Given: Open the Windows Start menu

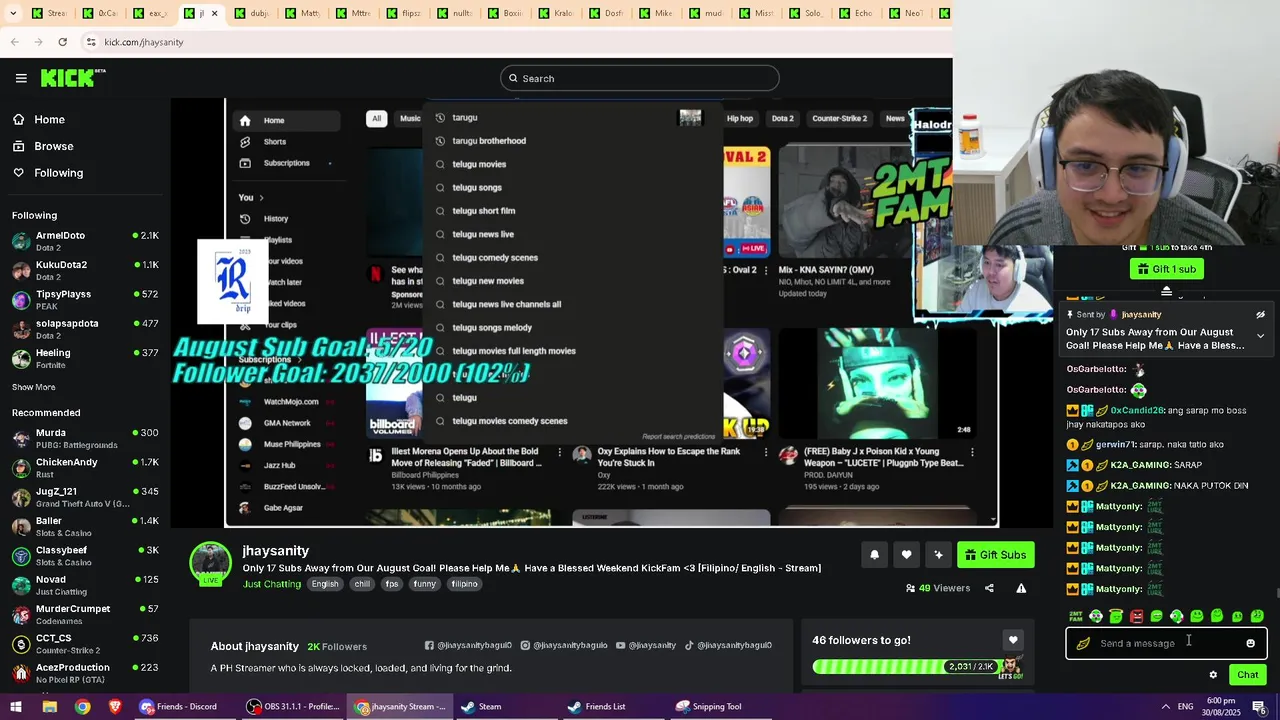Looking at the screenshot, I should tap(16, 706).
